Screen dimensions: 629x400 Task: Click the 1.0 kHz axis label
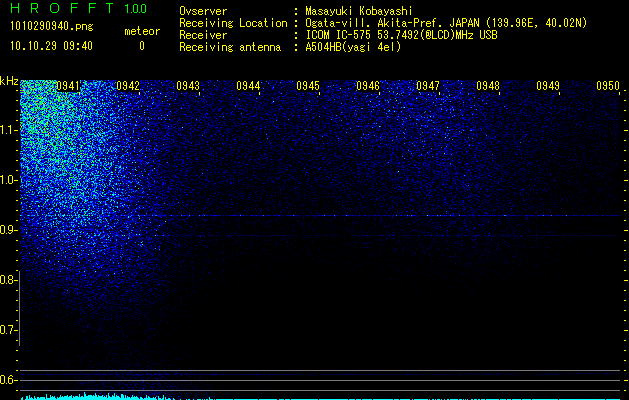[x=8, y=180]
